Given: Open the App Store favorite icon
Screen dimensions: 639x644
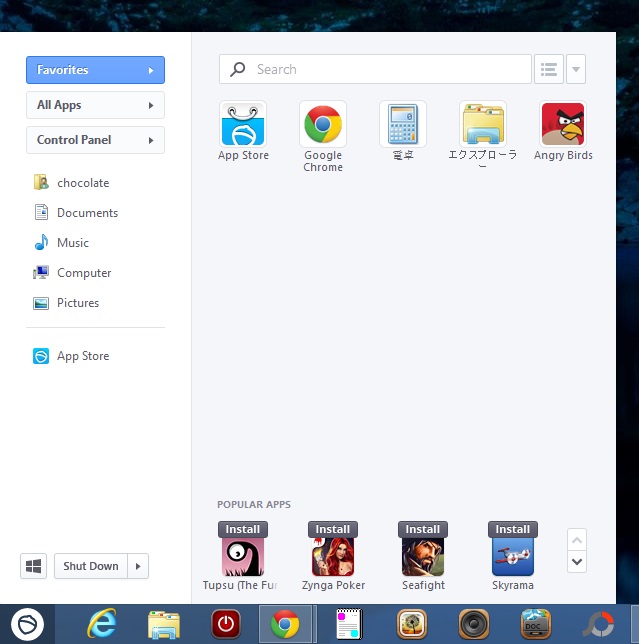Looking at the screenshot, I should pyautogui.click(x=243, y=124).
